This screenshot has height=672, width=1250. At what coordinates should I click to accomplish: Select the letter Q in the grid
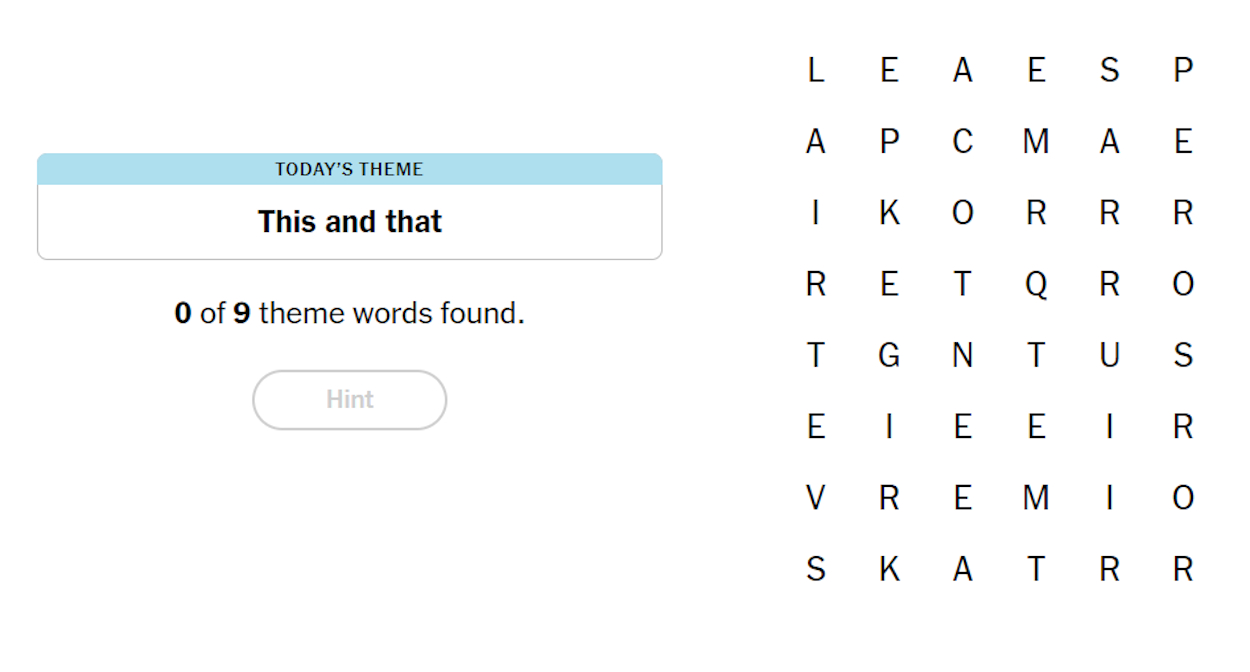[x=1036, y=284]
